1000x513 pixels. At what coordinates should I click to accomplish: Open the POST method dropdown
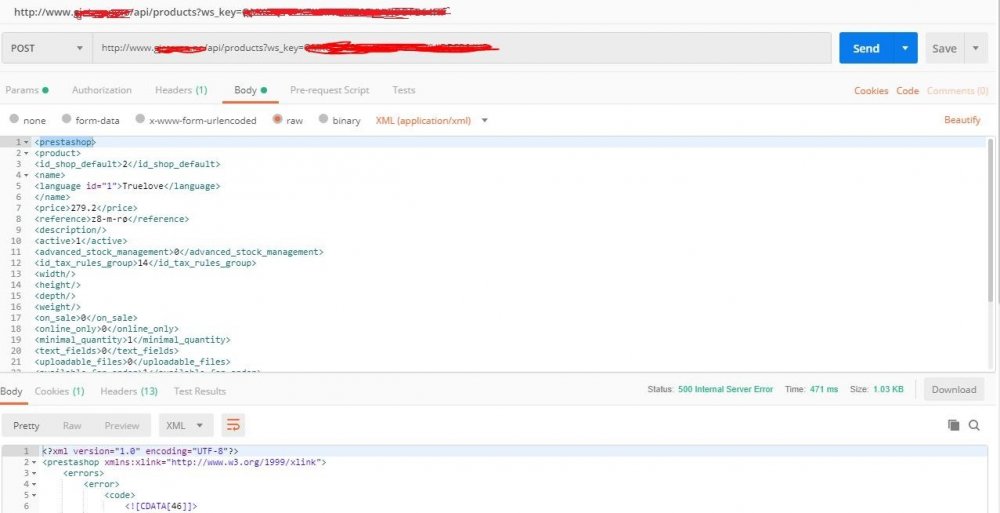click(47, 48)
